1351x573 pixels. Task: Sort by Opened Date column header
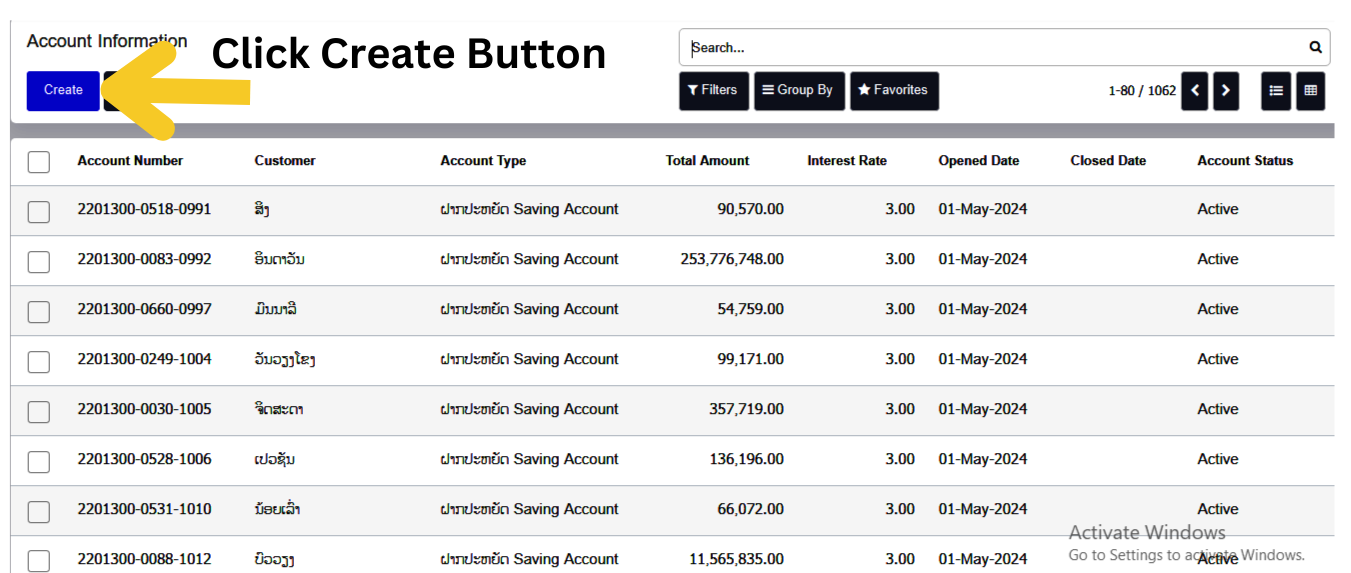(978, 160)
